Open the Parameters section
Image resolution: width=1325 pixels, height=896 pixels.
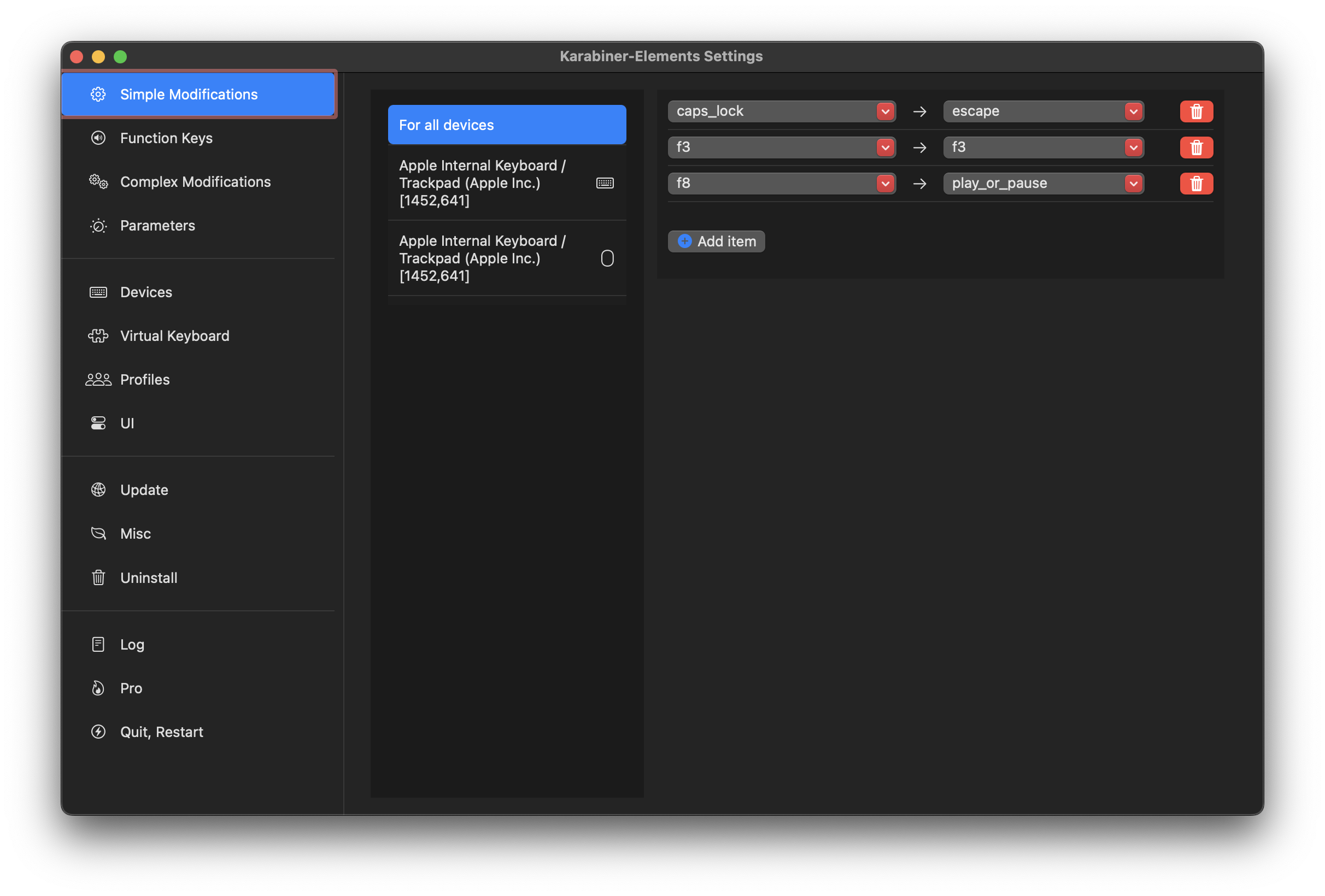(x=157, y=226)
